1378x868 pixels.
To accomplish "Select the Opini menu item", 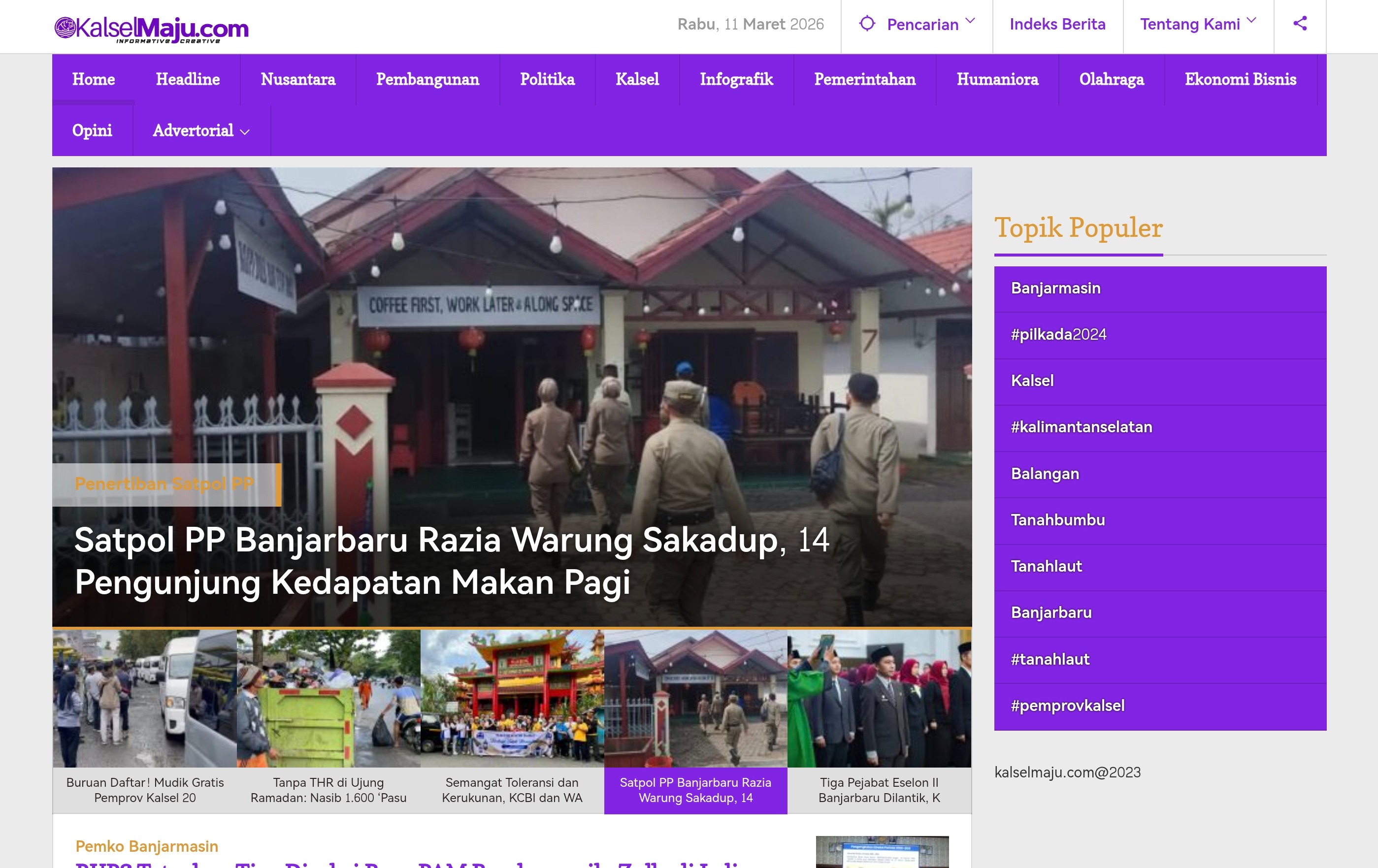I will click(x=92, y=130).
